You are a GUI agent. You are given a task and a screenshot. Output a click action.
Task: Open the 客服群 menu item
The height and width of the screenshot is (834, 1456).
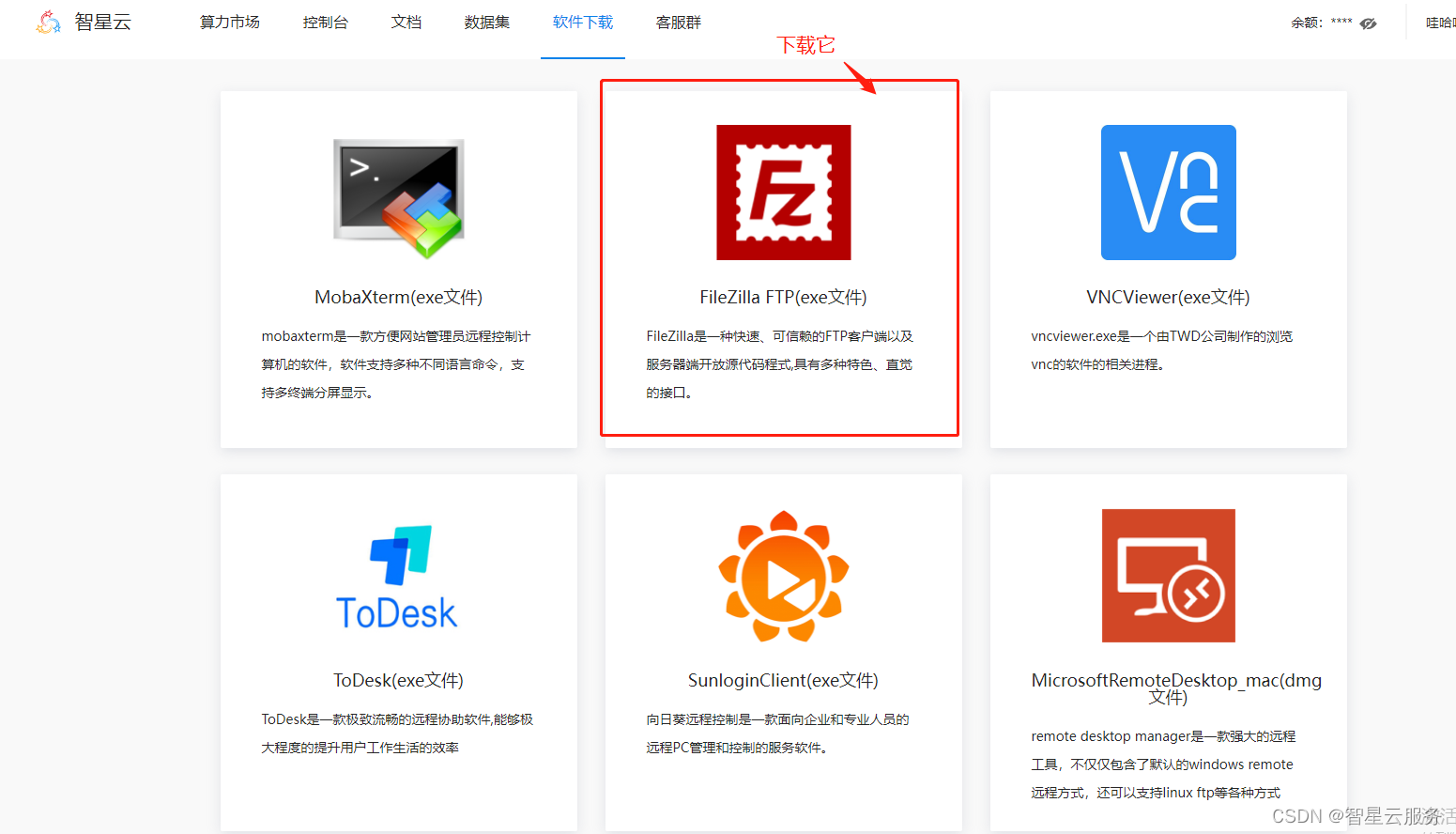click(679, 23)
